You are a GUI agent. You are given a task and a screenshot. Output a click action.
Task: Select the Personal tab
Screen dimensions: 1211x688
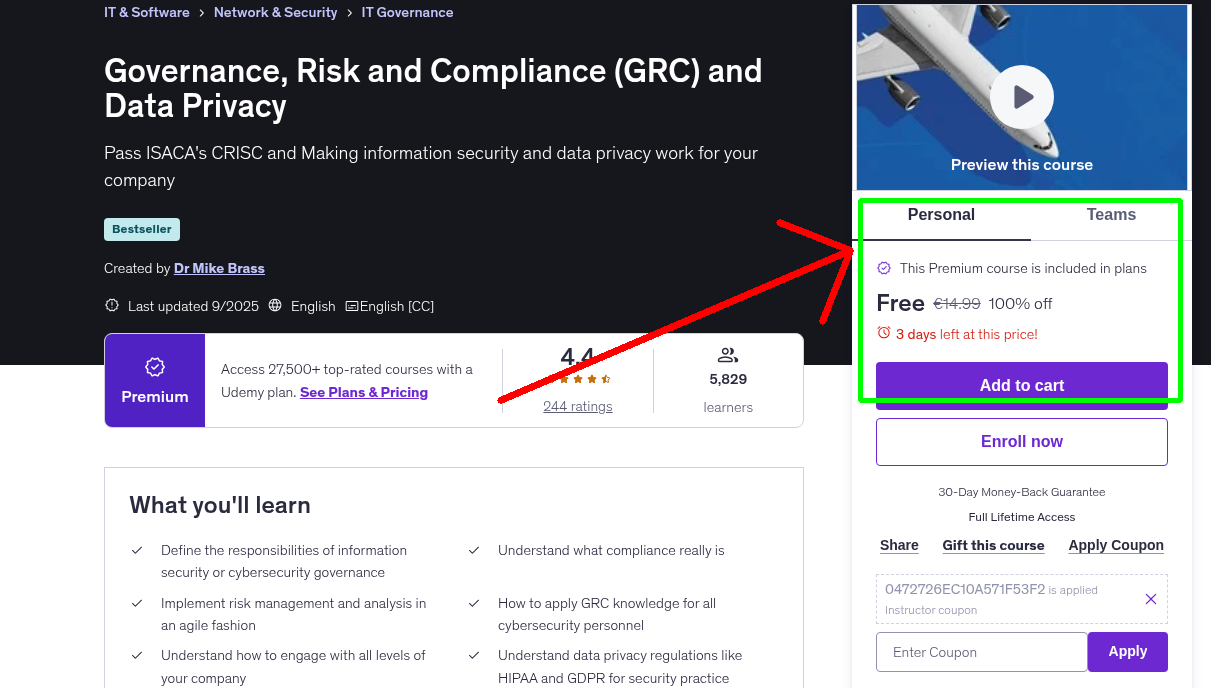[x=941, y=214]
